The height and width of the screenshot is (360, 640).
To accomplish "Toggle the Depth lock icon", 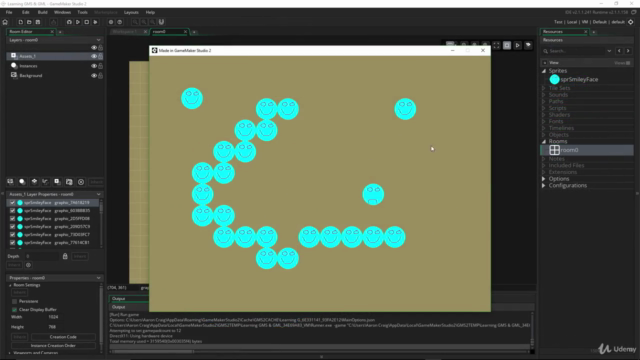I will [x=65, y=256].
